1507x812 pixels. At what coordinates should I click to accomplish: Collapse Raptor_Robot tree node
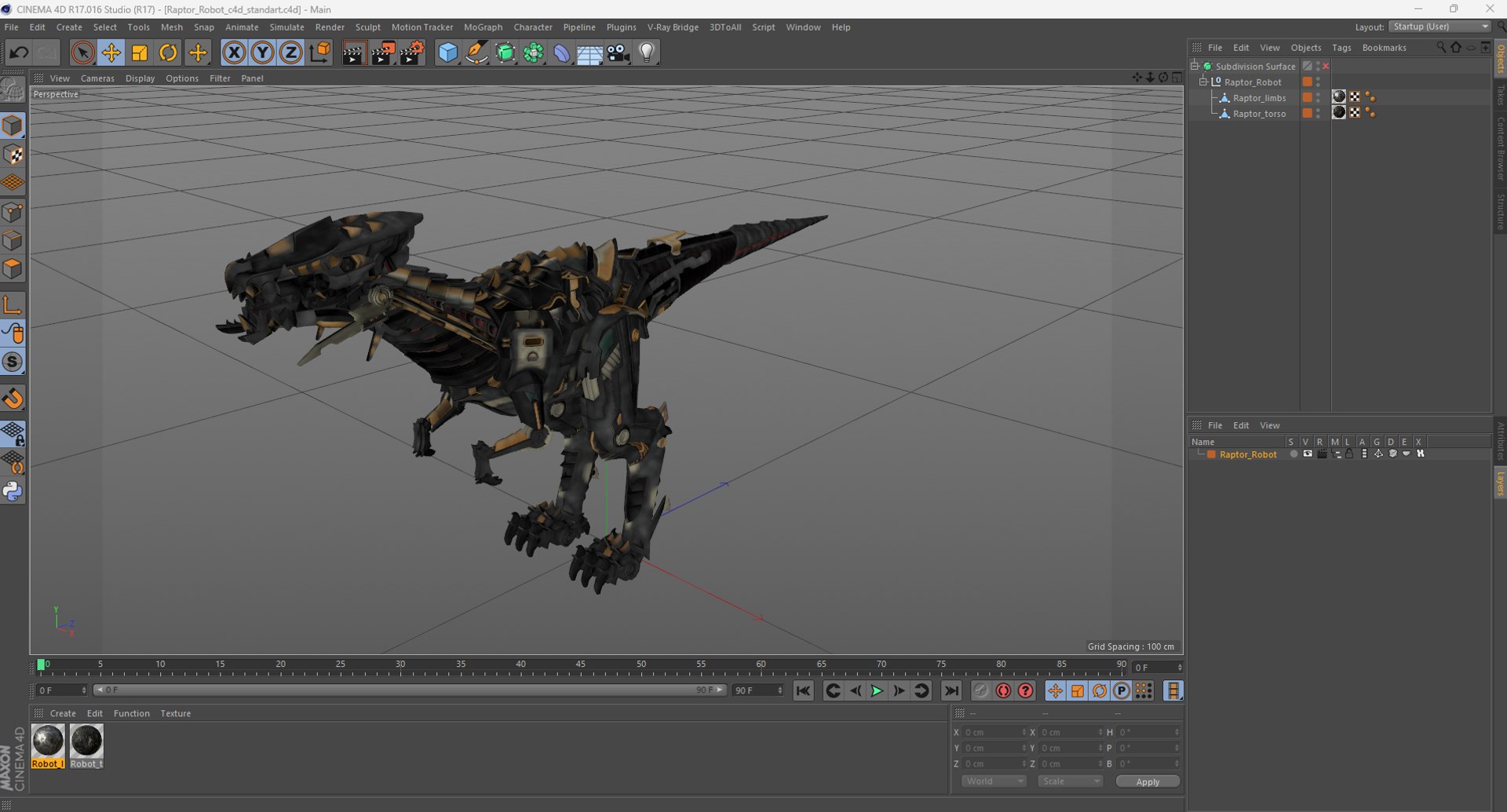(1203, 82)
